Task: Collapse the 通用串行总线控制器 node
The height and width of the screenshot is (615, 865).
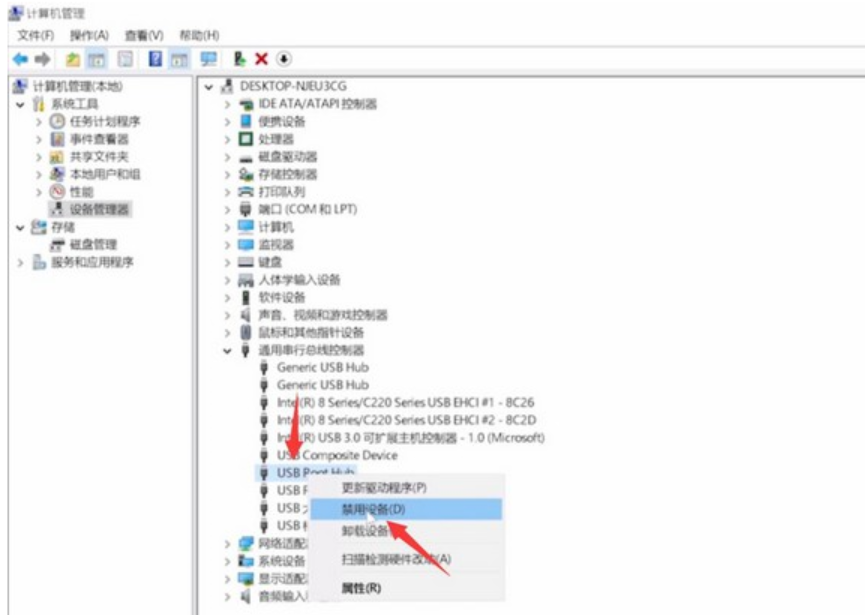Action: [229, 351]
